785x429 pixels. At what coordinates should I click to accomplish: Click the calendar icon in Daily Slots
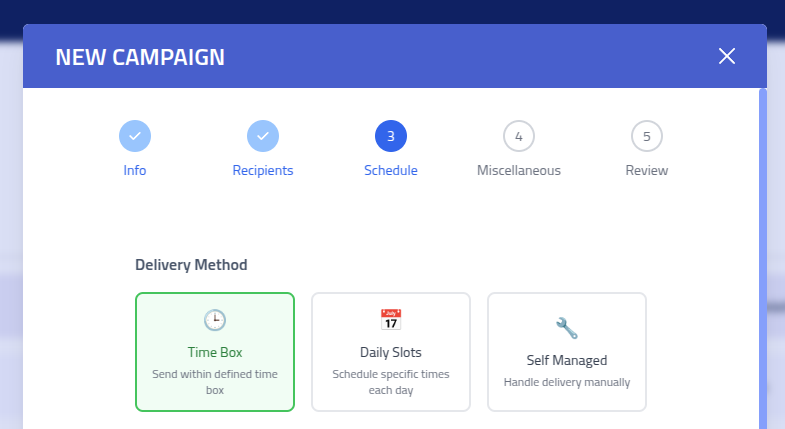391,320
